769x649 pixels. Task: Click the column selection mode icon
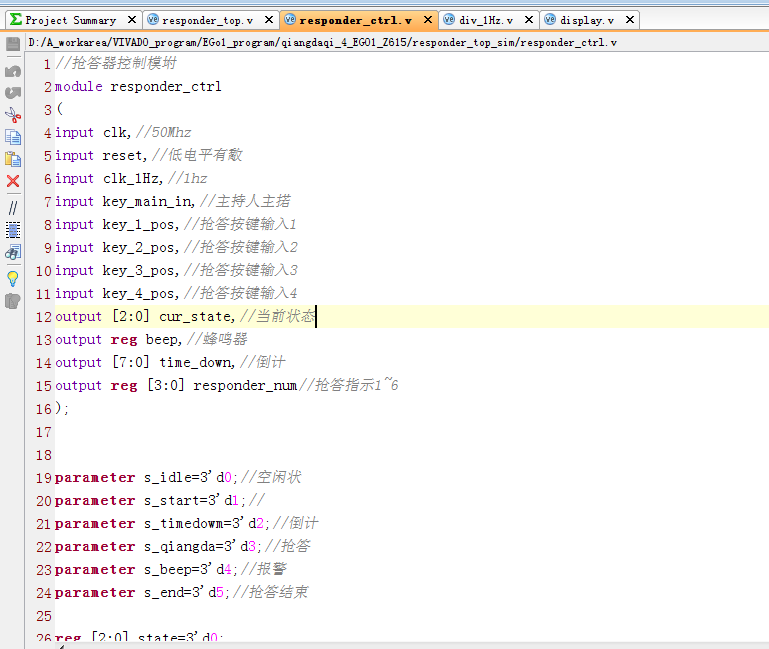pos(13,229)
